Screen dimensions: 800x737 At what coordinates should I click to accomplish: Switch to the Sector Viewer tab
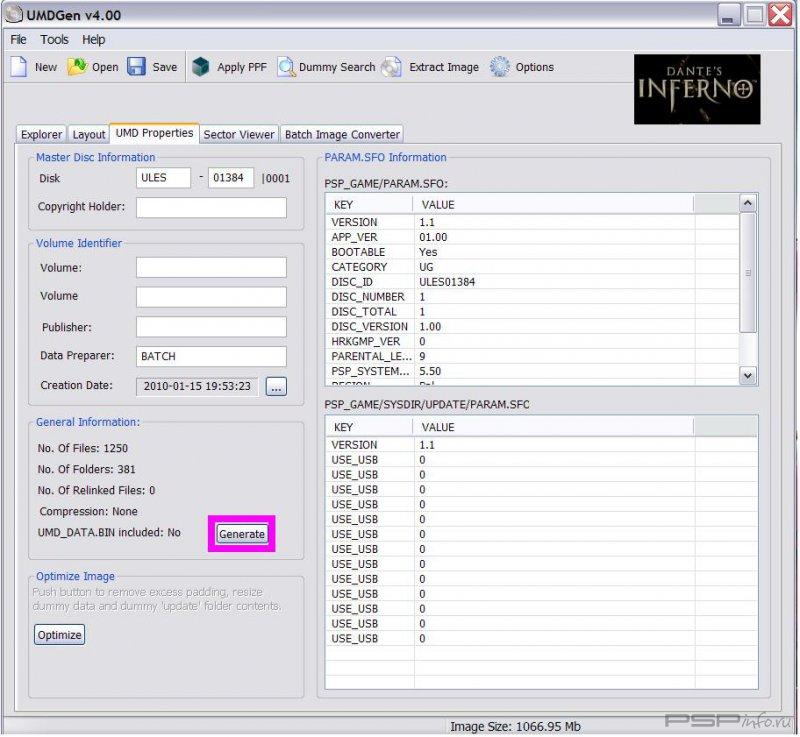coord(238,134)
